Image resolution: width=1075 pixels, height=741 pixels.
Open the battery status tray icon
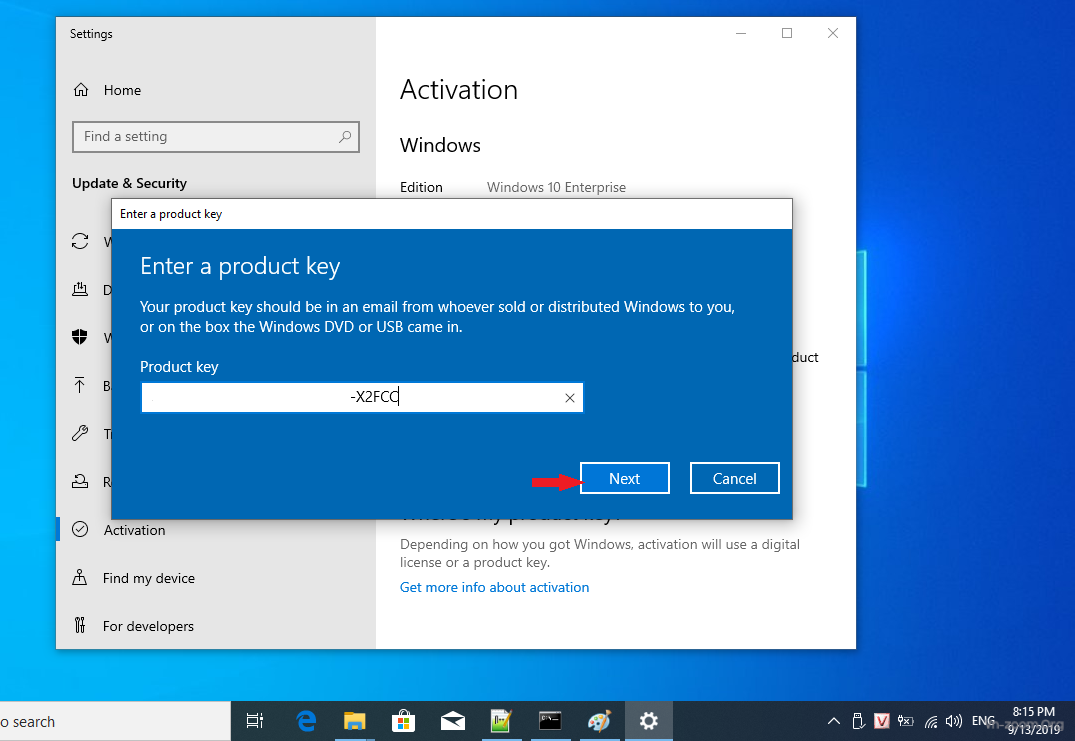pyautogui.click(x=906, y=721)
